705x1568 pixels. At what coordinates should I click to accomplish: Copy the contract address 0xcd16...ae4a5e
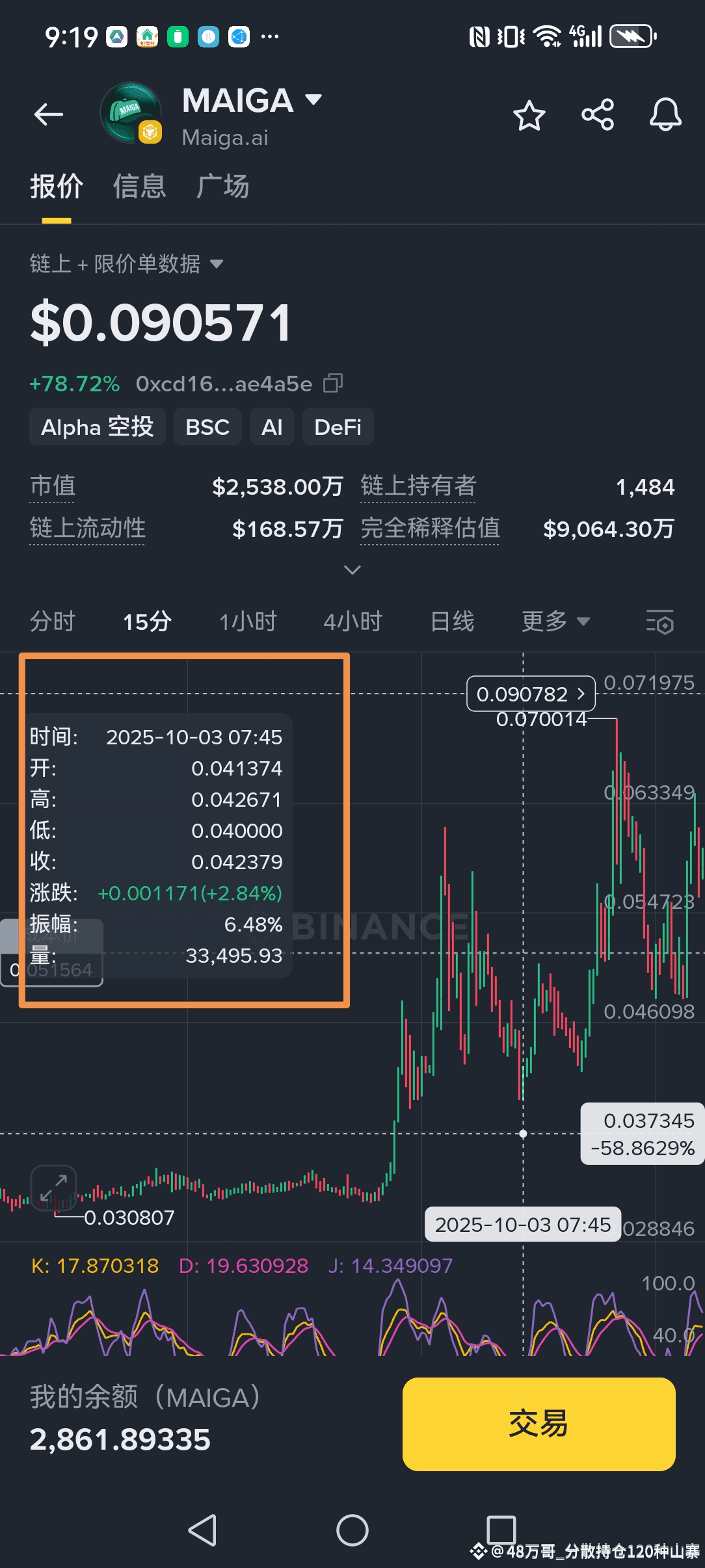(333, 384)
